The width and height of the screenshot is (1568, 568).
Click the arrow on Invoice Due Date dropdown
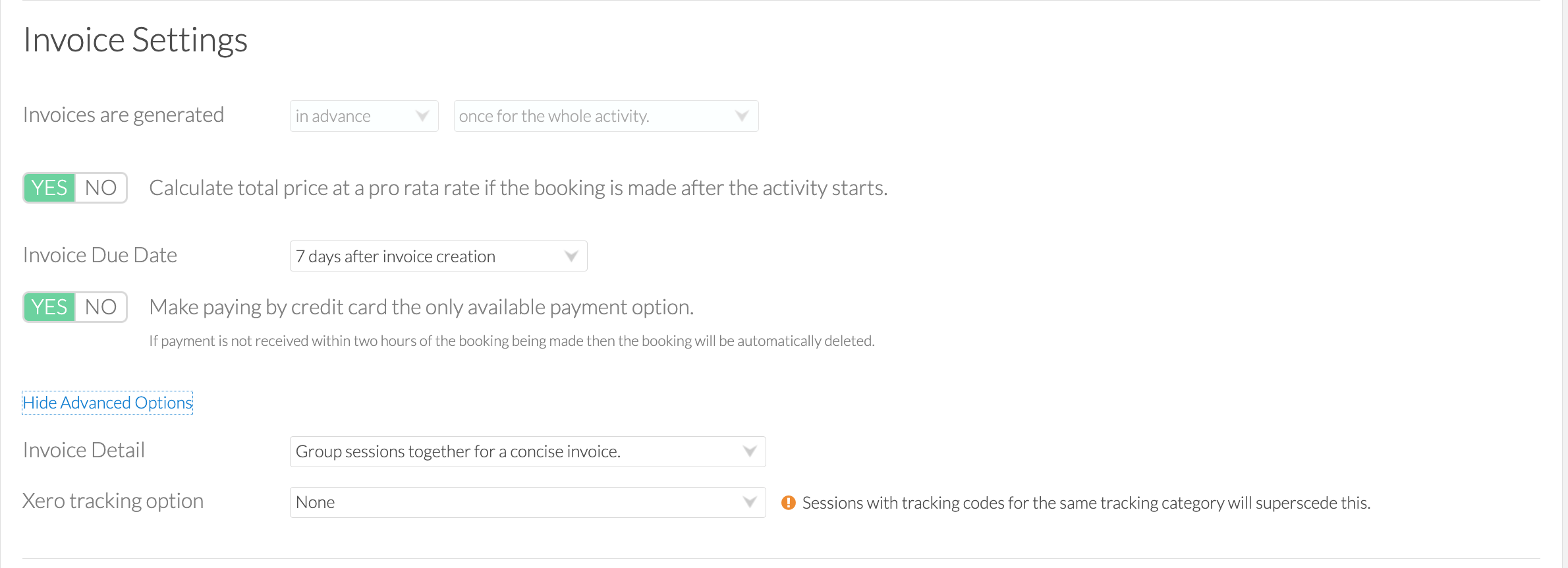point(571,256)
